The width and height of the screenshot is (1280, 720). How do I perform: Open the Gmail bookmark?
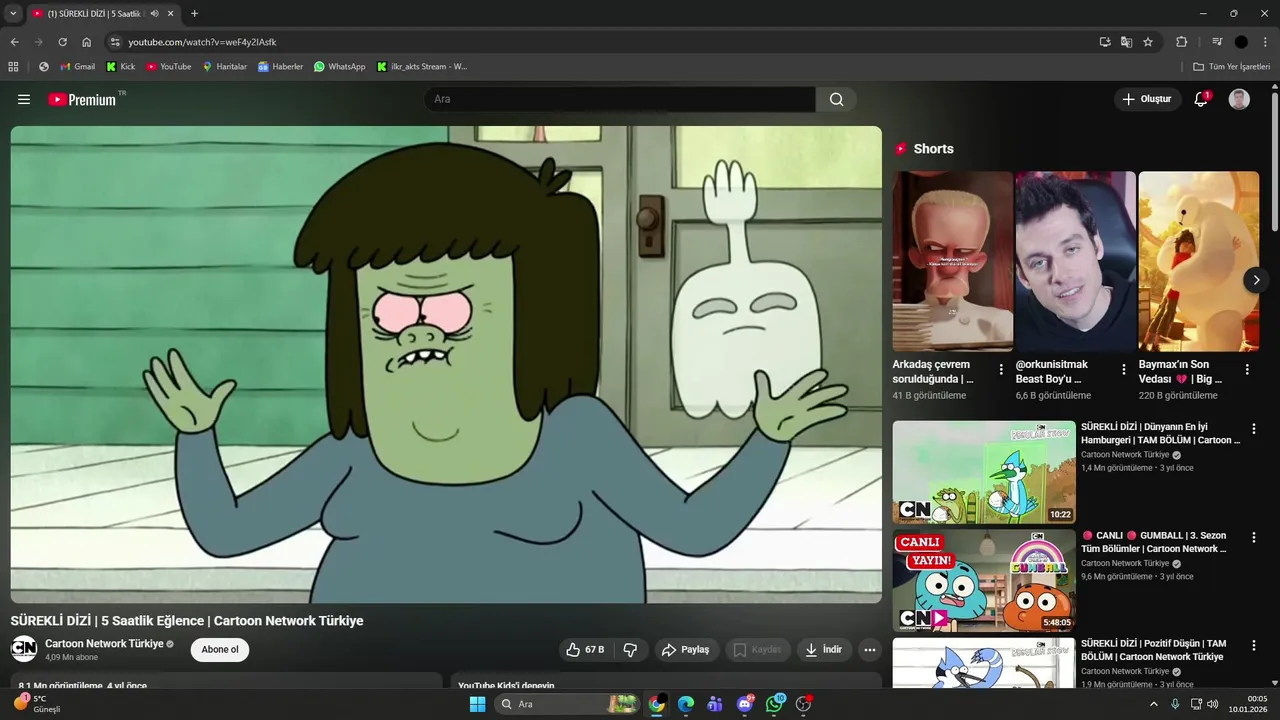77,67
